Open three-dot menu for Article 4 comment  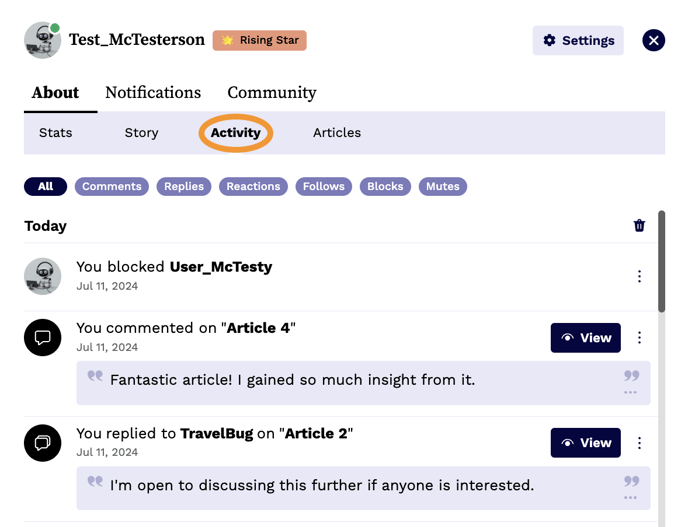pos(639,338)
